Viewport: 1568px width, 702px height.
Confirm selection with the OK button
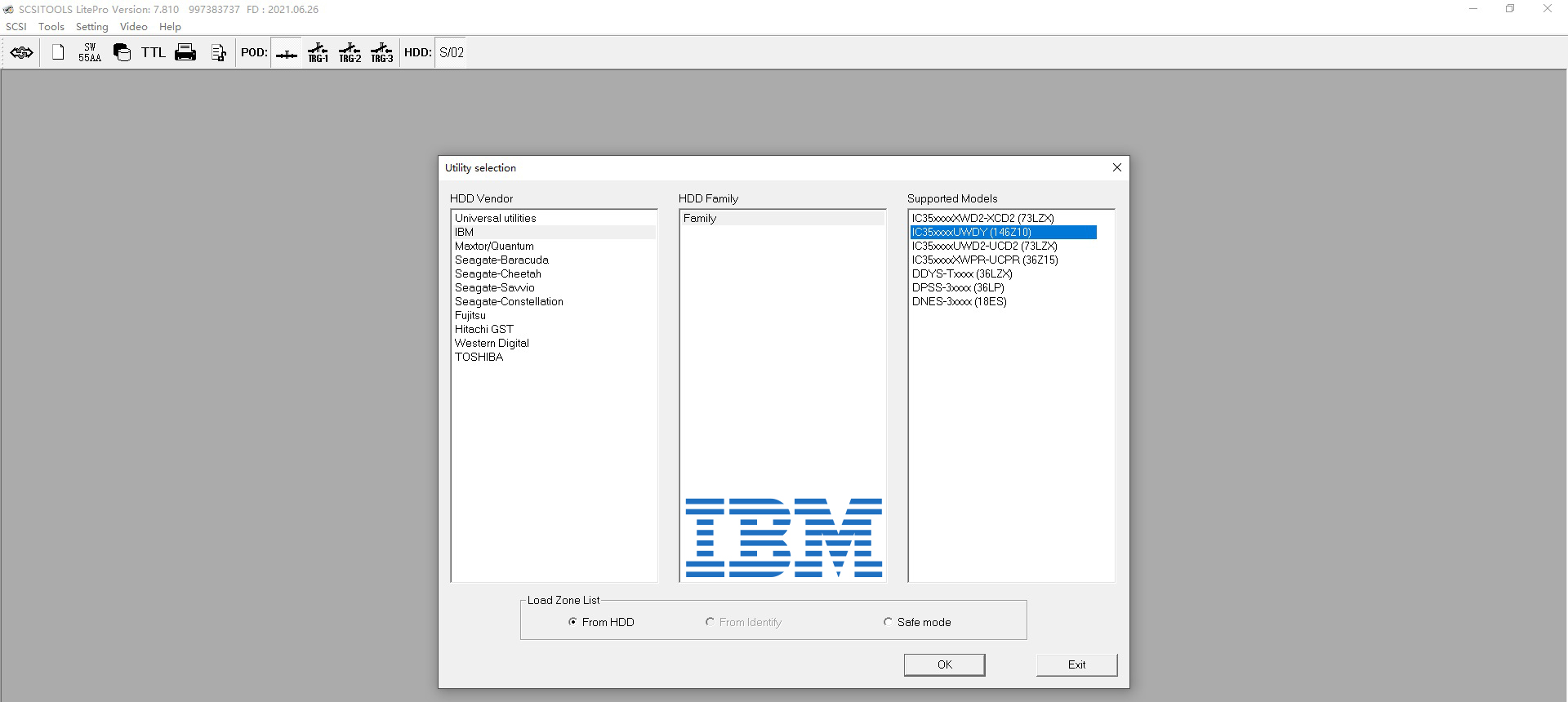(x=945, y=664)
